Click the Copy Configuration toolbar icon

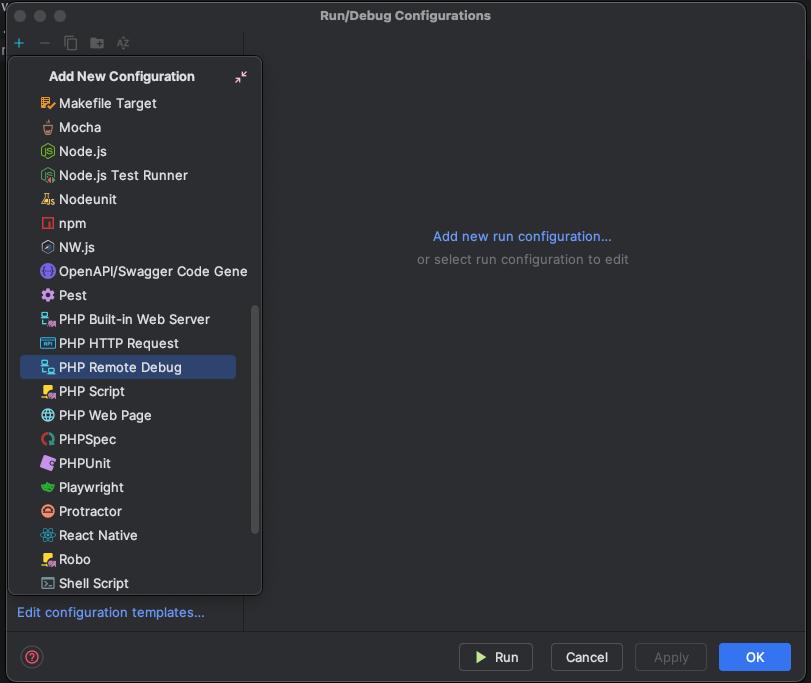click(x=71, y=43)
